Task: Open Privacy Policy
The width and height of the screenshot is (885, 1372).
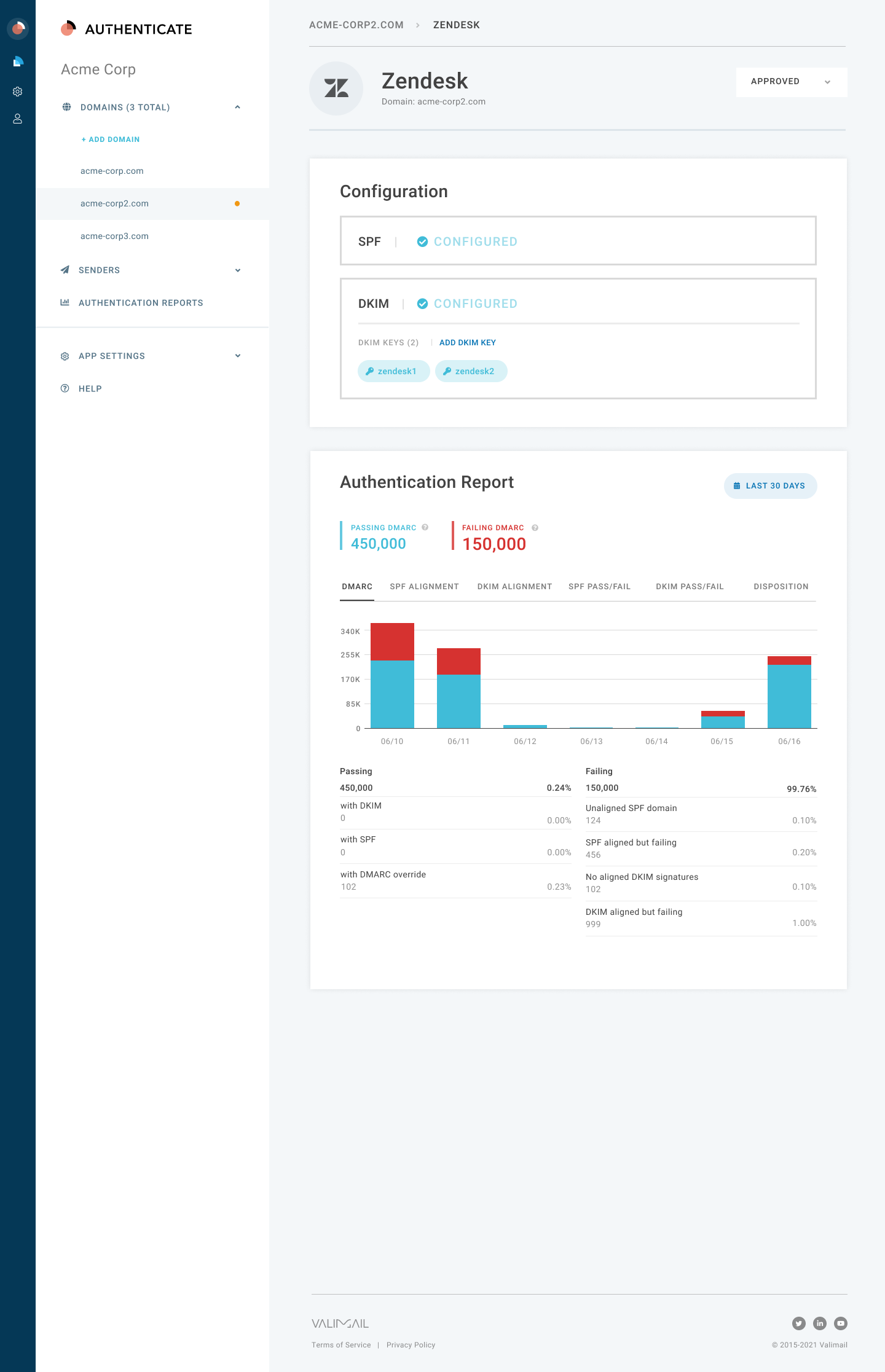Action: pos(411,1345)
